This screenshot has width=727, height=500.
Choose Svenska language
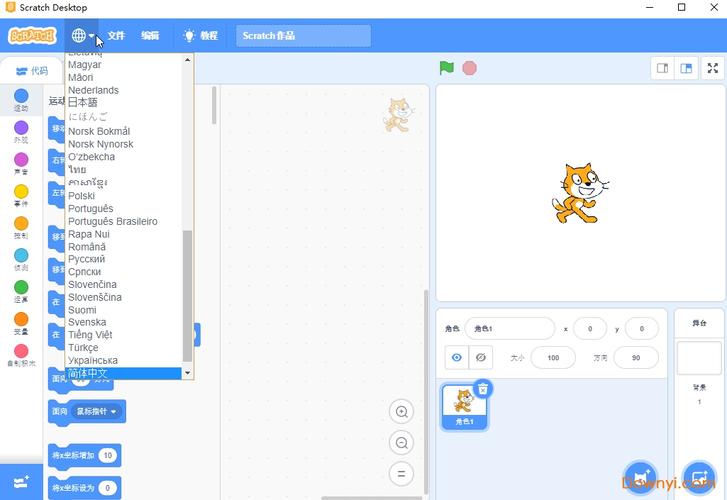123,322
